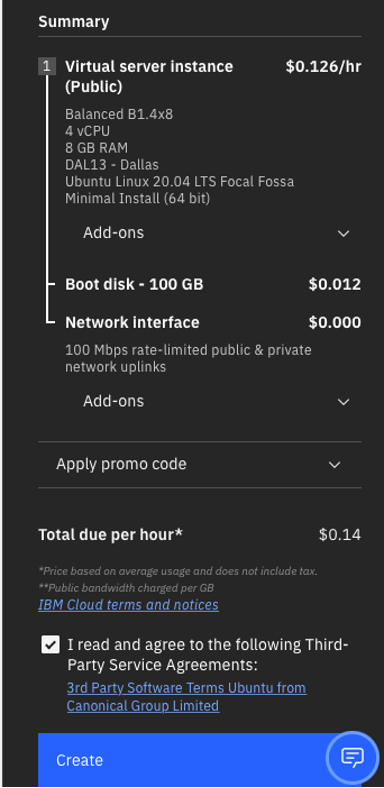The image size is (384, 788).
Task: Open the Add-ons label below network uplinks
Action: click(x=114, y=401)
